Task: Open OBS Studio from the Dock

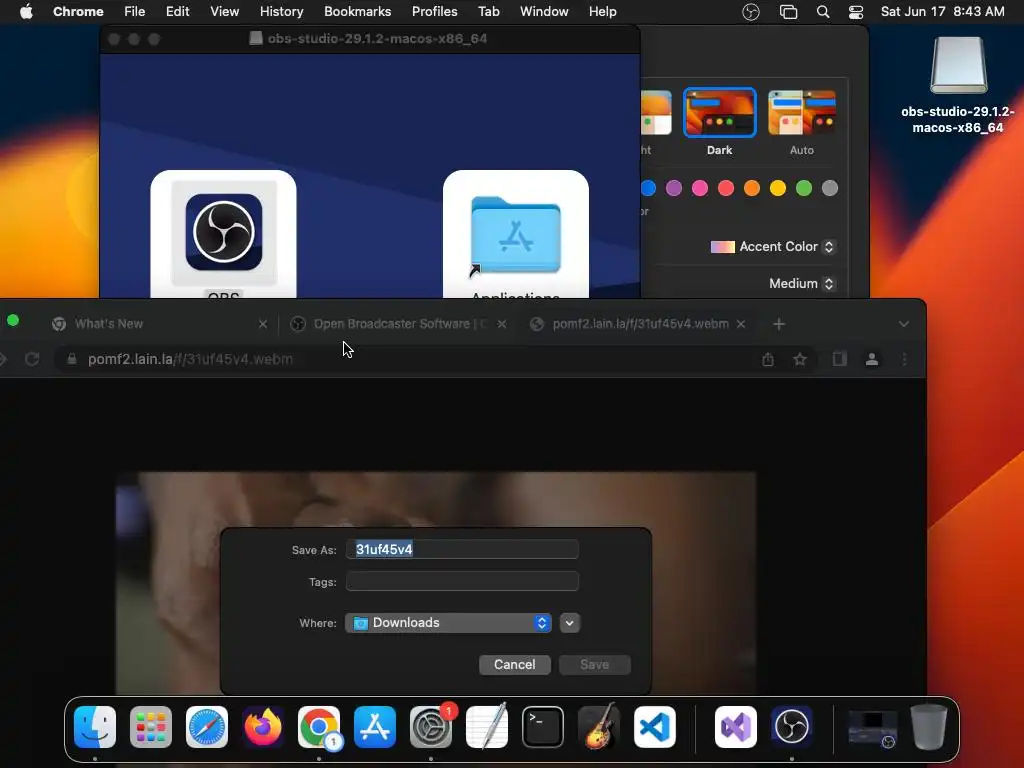Action: (x=792, y=727)
